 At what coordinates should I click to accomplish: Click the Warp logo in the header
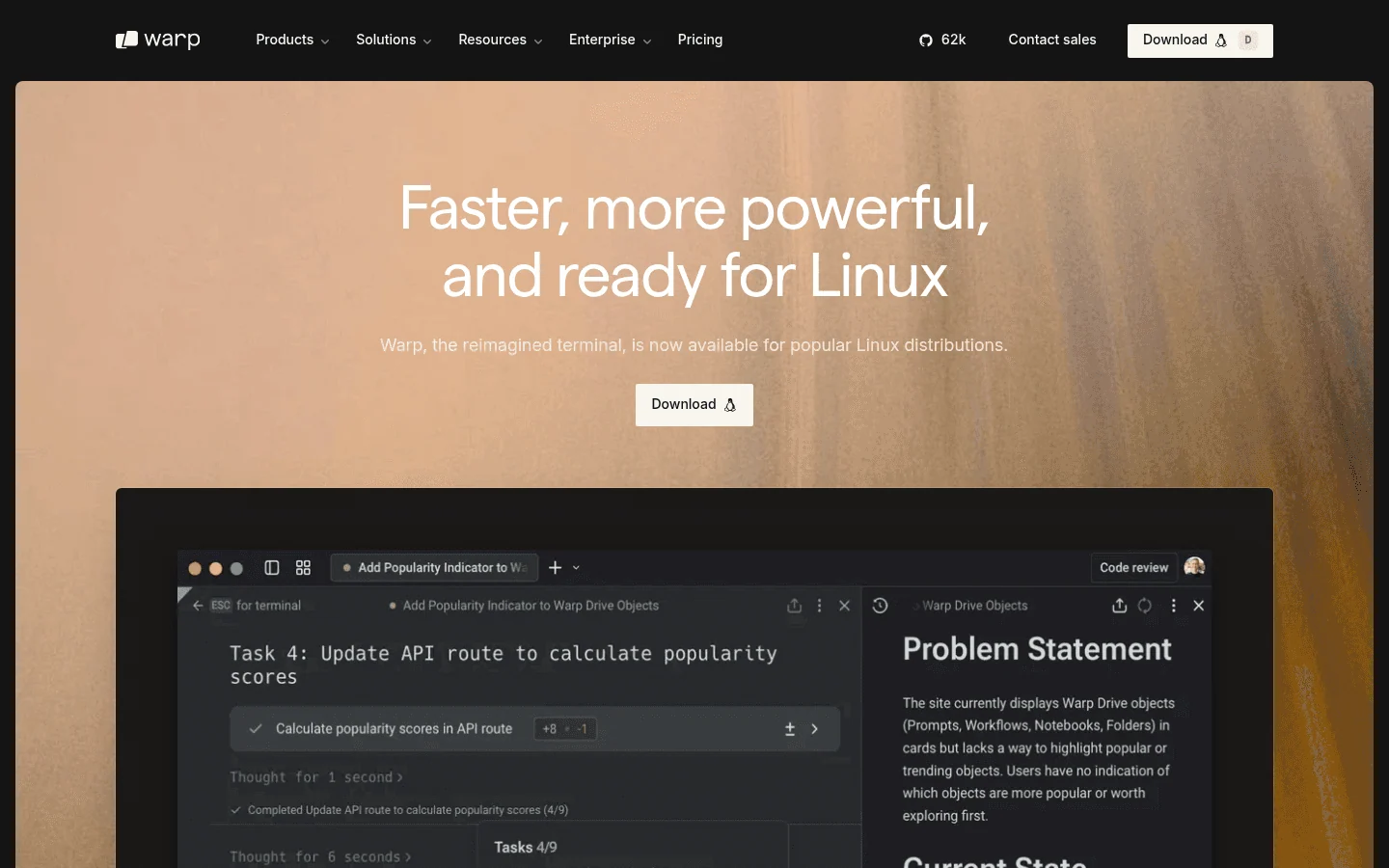(158, 40)
